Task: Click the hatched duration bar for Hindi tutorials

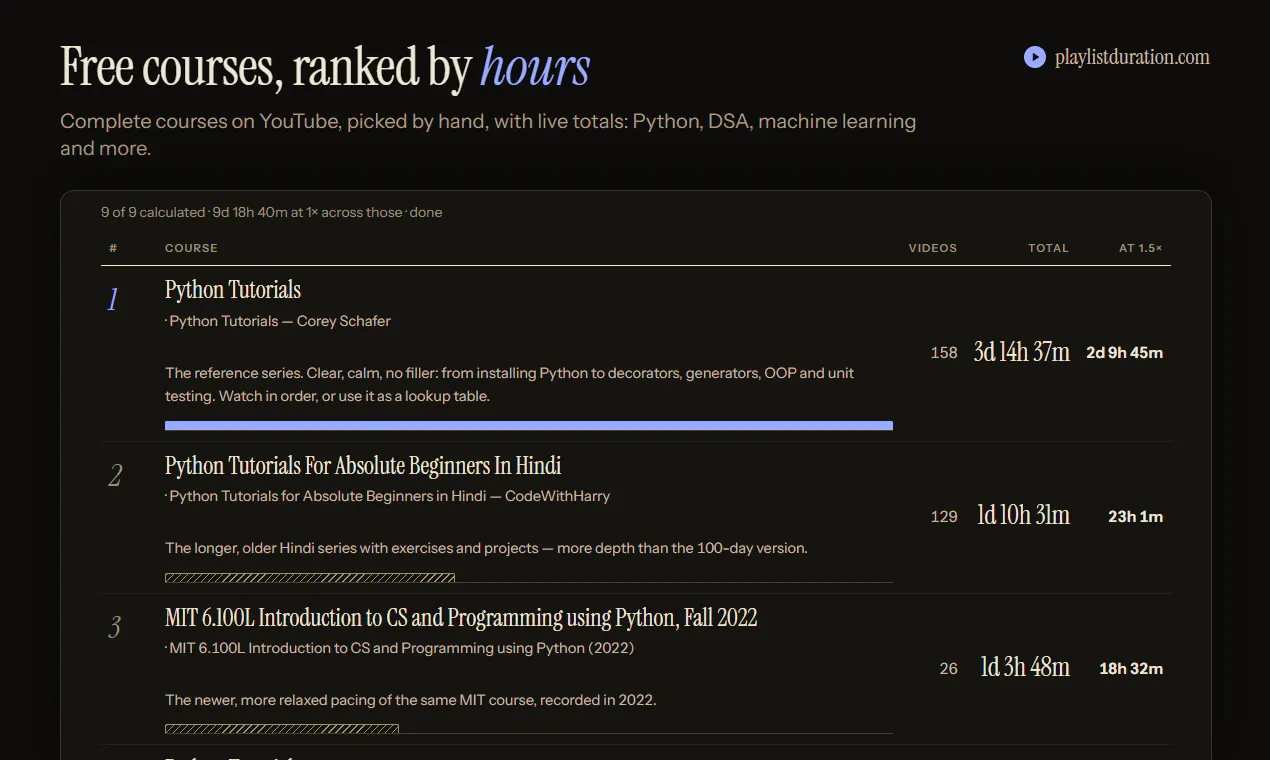Action: pyautogui.click(x=310, y=578)
